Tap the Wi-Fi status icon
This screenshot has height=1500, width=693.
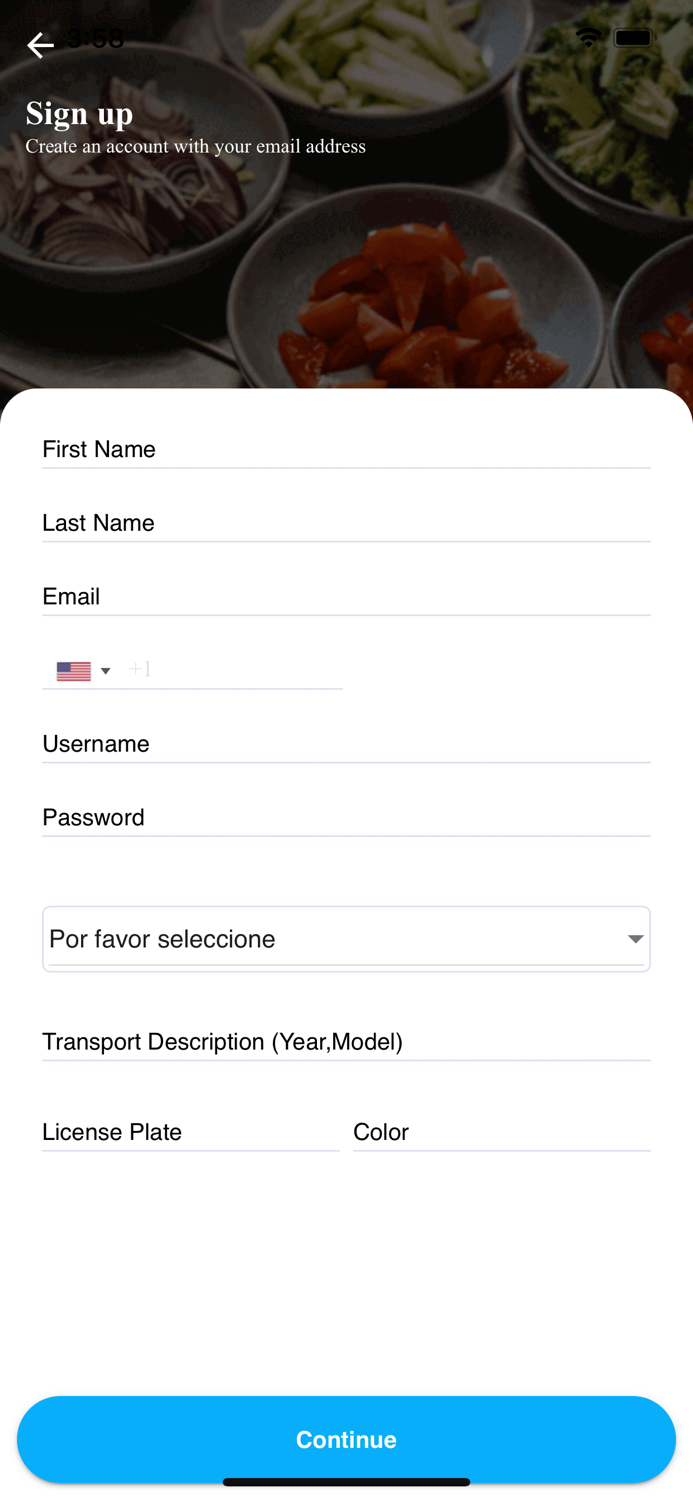click(x=589, y=38)
